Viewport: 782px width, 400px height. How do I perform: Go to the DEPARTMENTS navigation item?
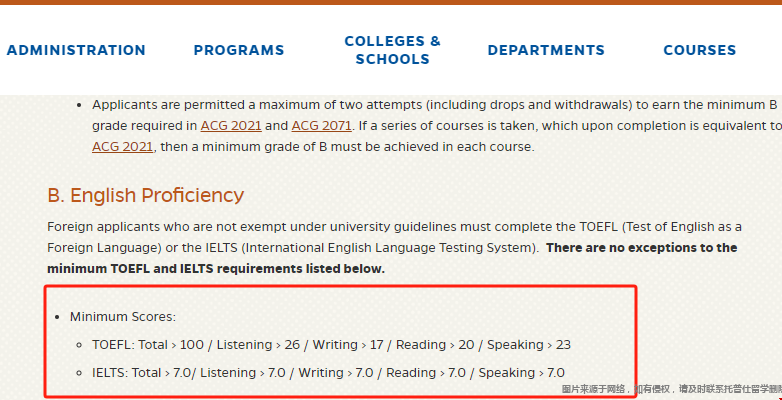(x=546, y=50)
